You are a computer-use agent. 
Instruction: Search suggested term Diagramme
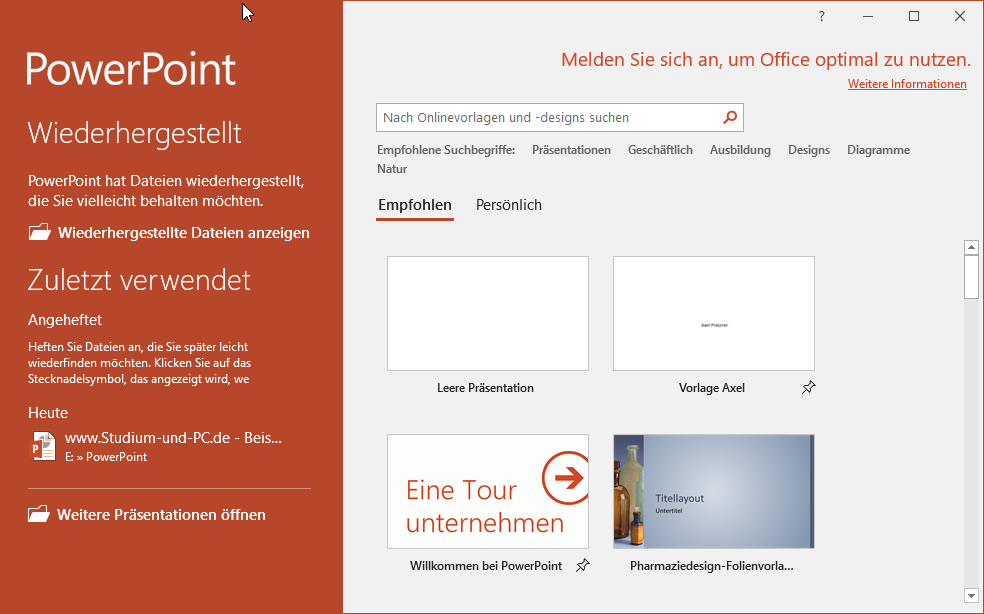point(879,150)
